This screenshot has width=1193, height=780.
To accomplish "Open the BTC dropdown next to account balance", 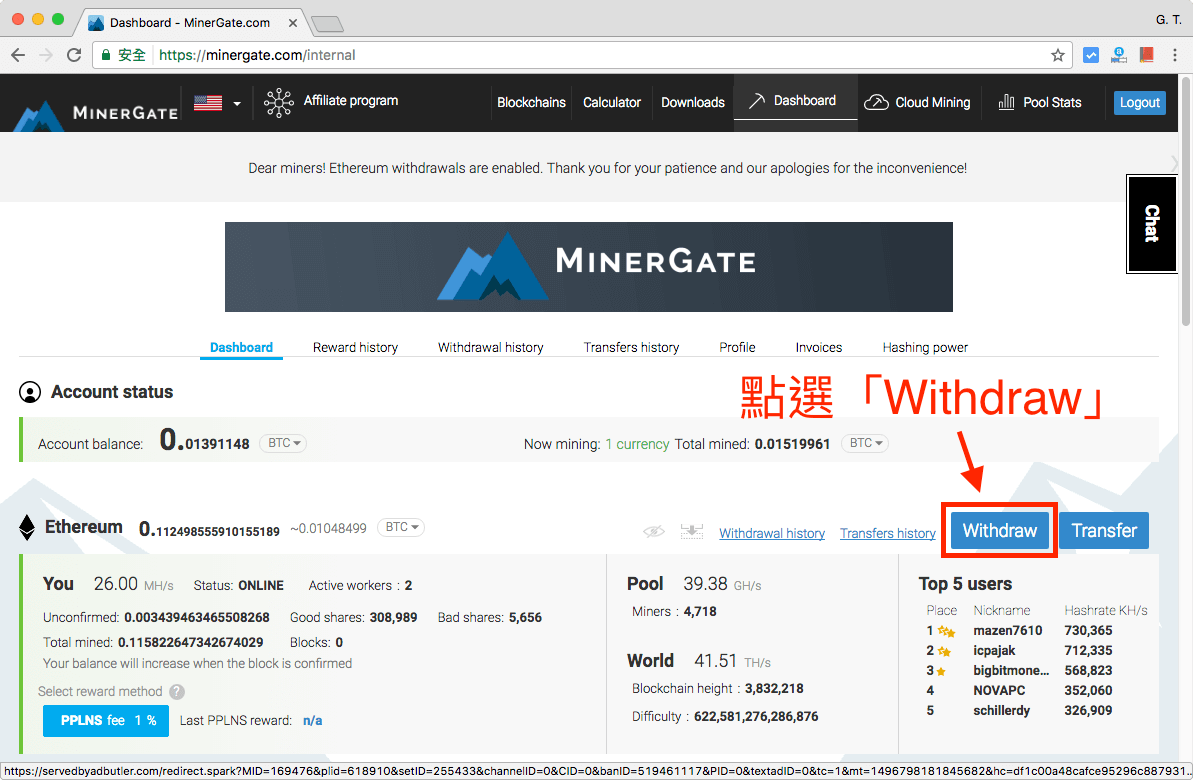I will click(x=283, y=443).
